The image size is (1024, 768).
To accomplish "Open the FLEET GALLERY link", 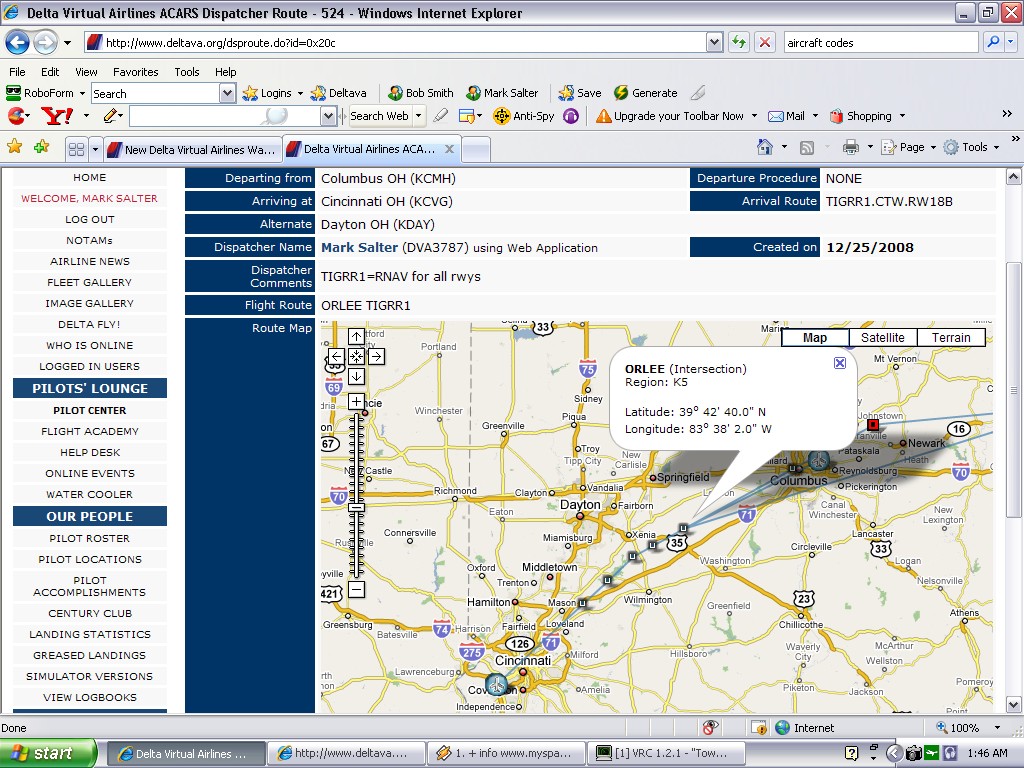I will [x=89, y=282].
